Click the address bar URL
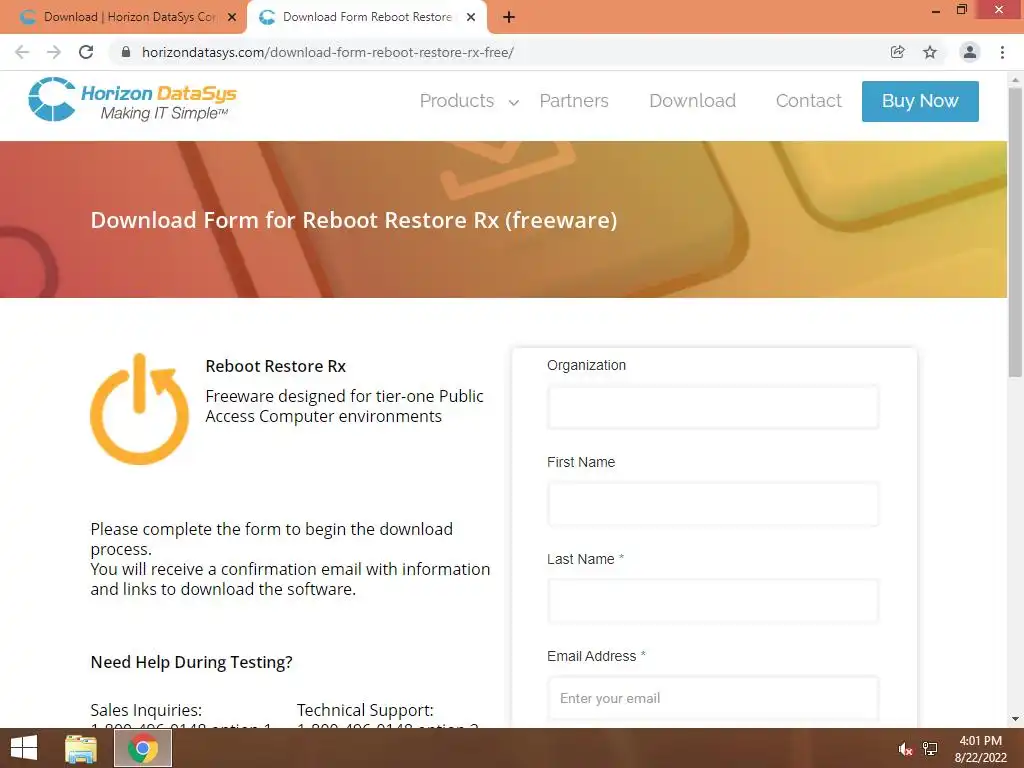This screenshot has height=768, width=1024. coord(328,52)
